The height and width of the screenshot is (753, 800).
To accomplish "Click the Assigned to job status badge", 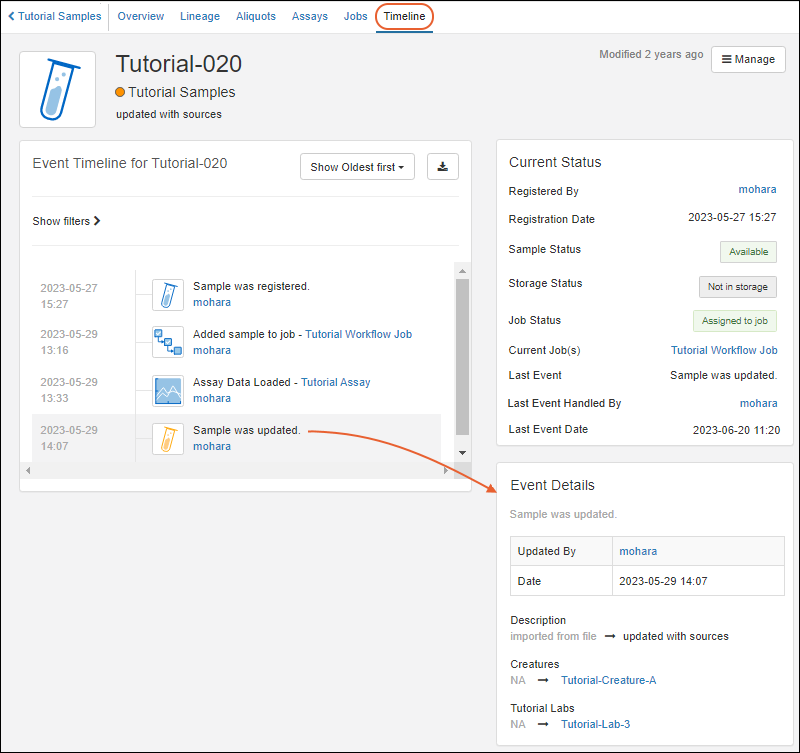I will [734, 321].
